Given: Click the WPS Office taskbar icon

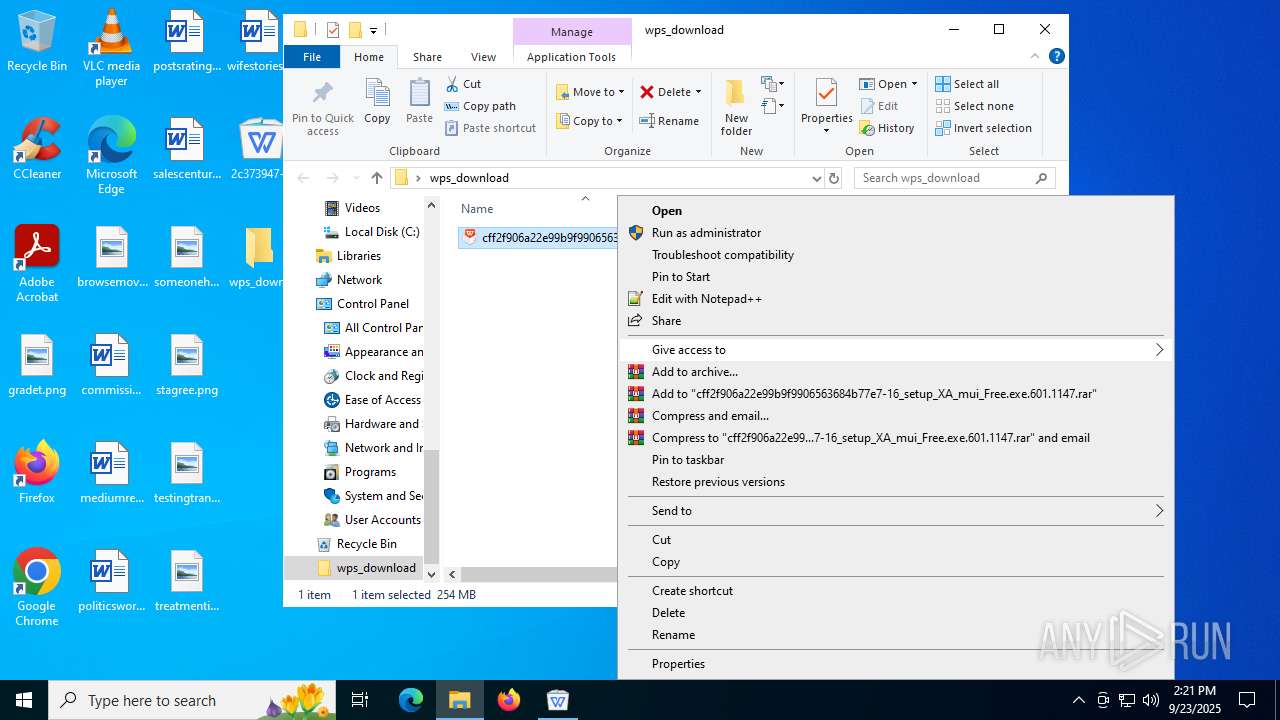Looking at the screenshot, I should [x=557, y=700].
